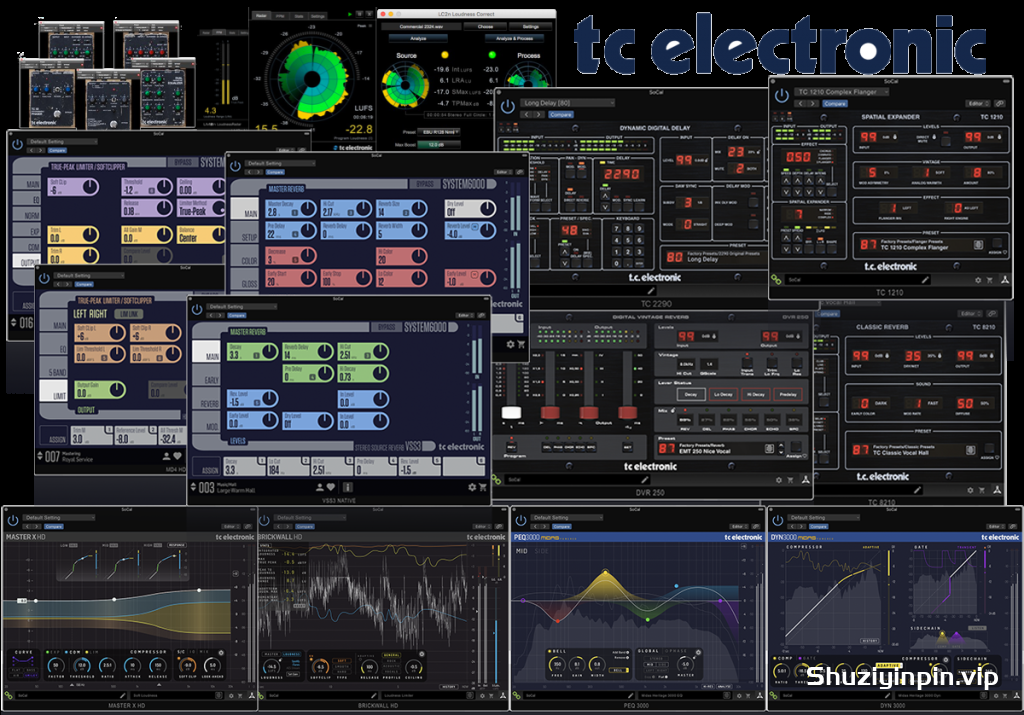The image size is (1024, 715).
Task: Click favorite heart icon in VSS3 preset bar
Action: tap(331, 487)
